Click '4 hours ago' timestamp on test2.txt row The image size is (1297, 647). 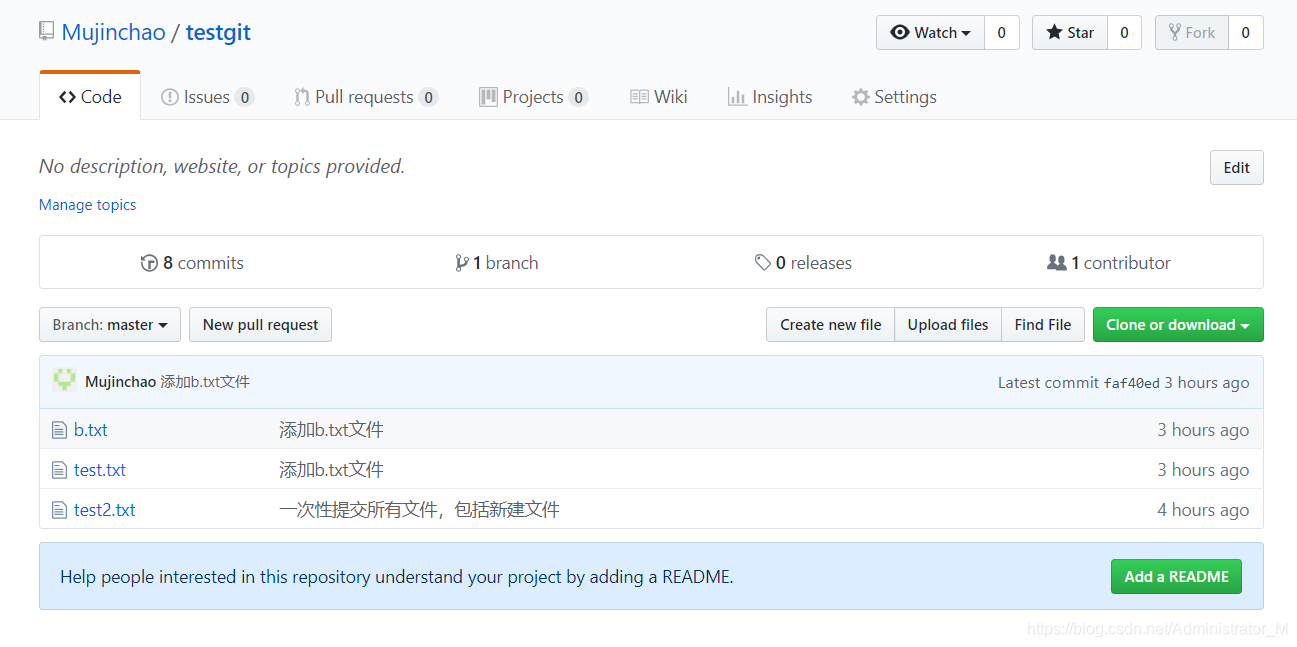click(1203, 510)
